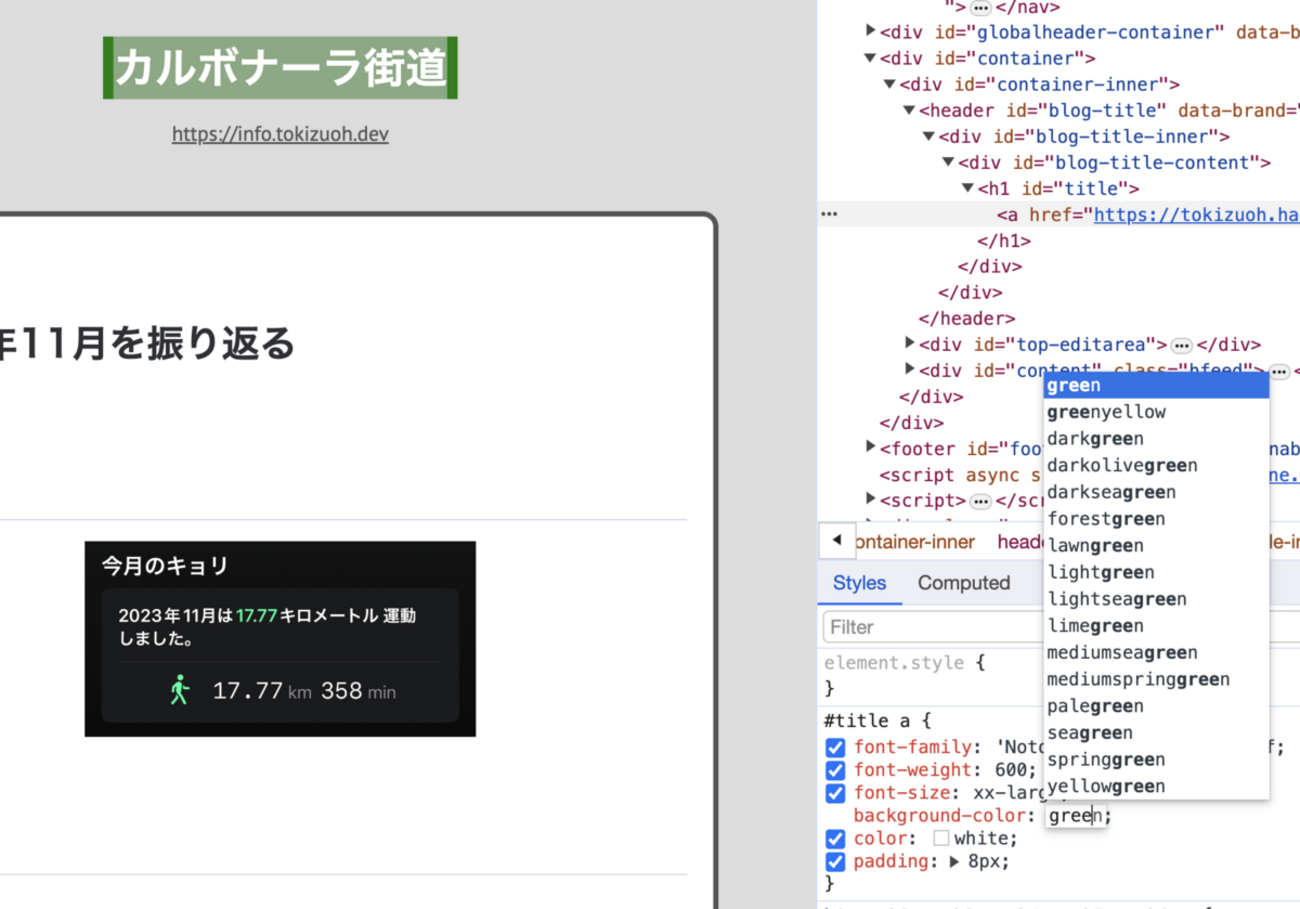
Task: Click the ellipsis badge before the closing nav tag
Action: pyautogui.click(x=980, y=8)
